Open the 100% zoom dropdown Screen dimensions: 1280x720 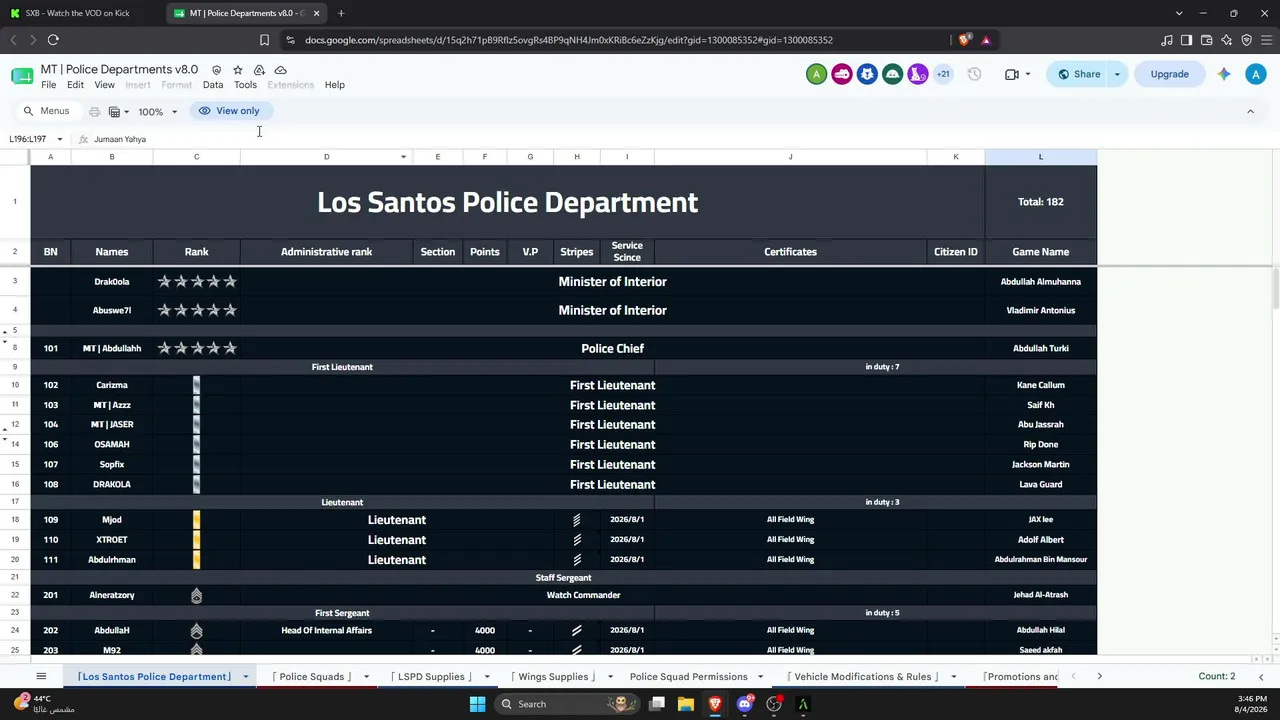pos(158,112)
